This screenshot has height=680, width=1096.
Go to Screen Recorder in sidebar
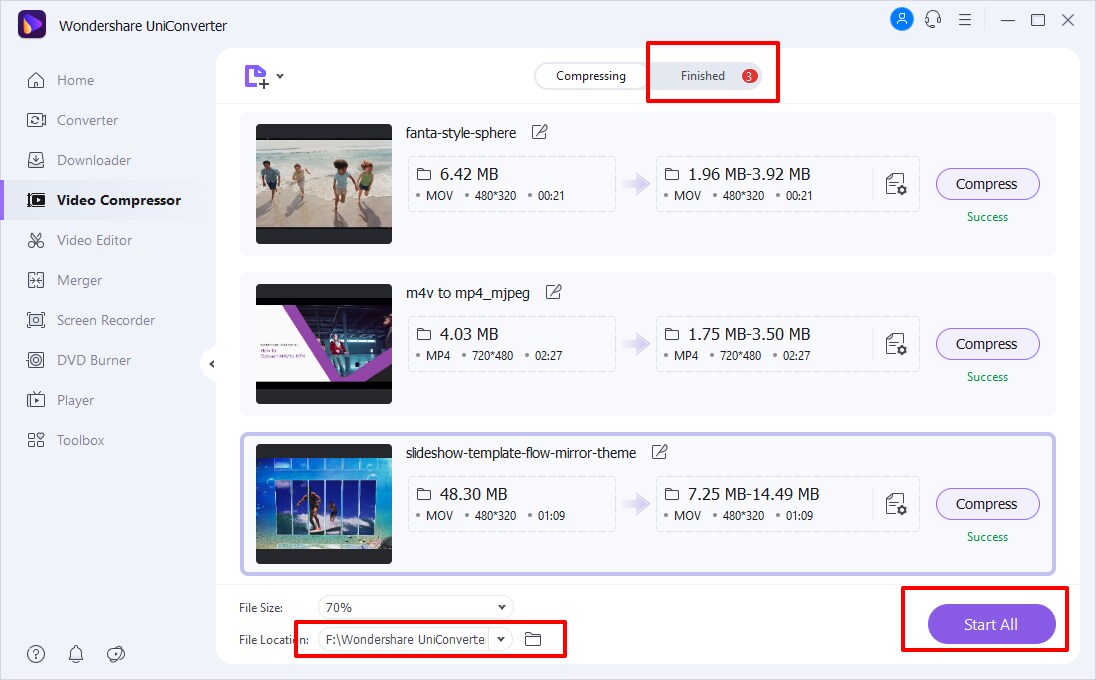(105, 320)
